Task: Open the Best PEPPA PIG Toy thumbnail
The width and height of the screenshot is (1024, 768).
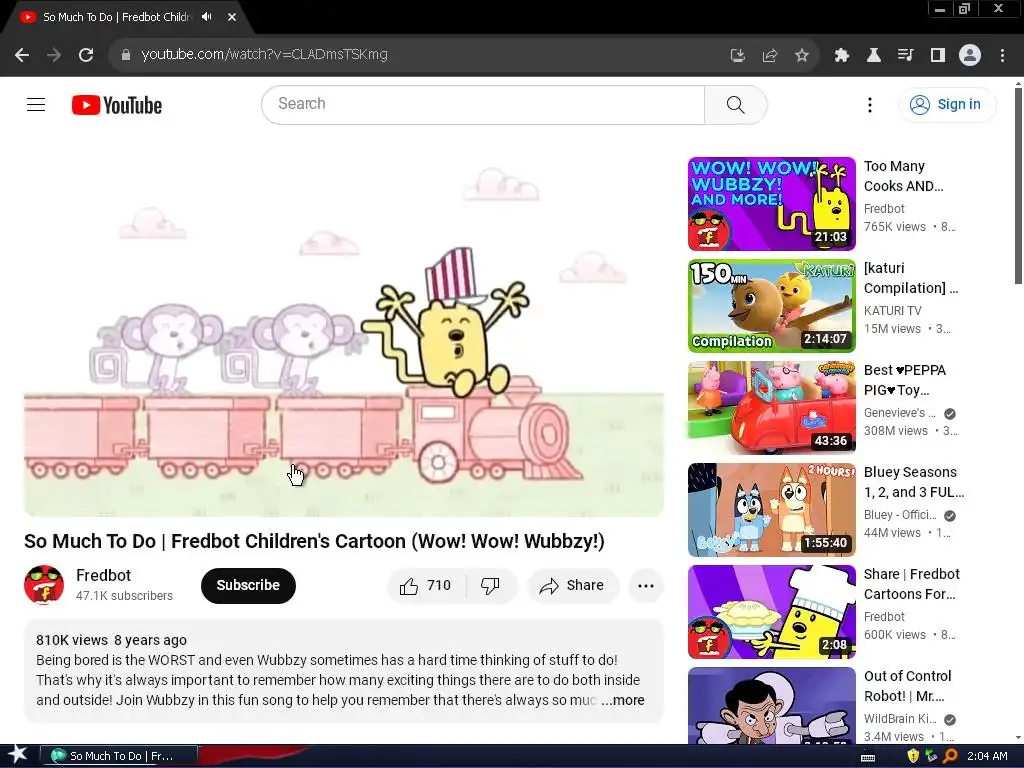Action: pos(771,408)
